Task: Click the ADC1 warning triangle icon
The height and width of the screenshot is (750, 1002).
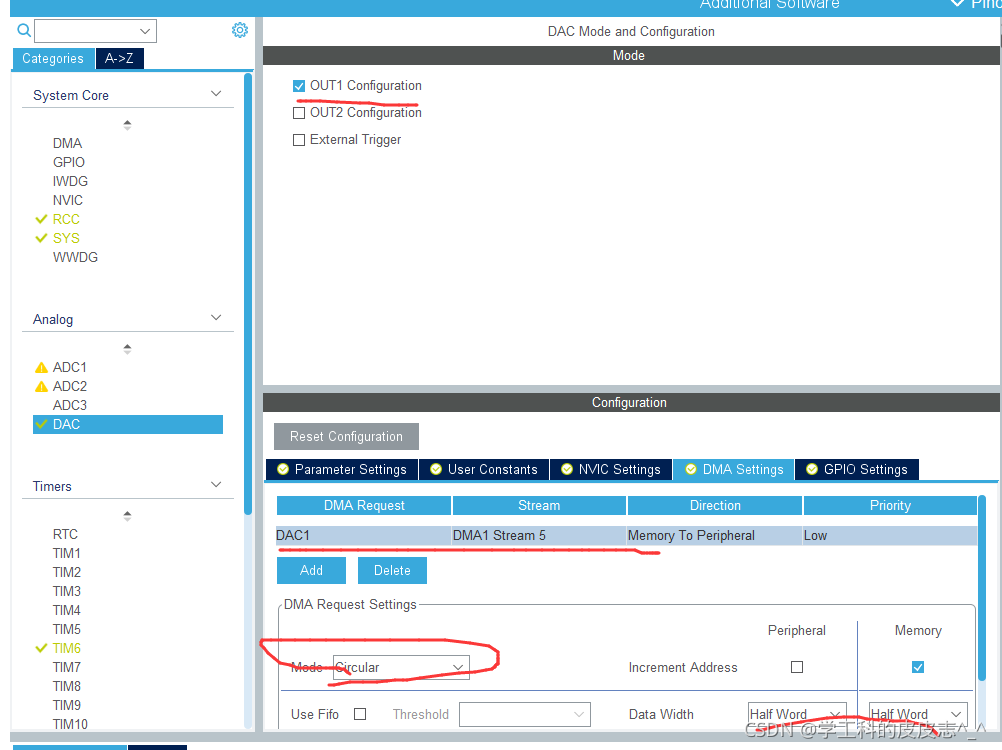Action: tap(42, 367)
